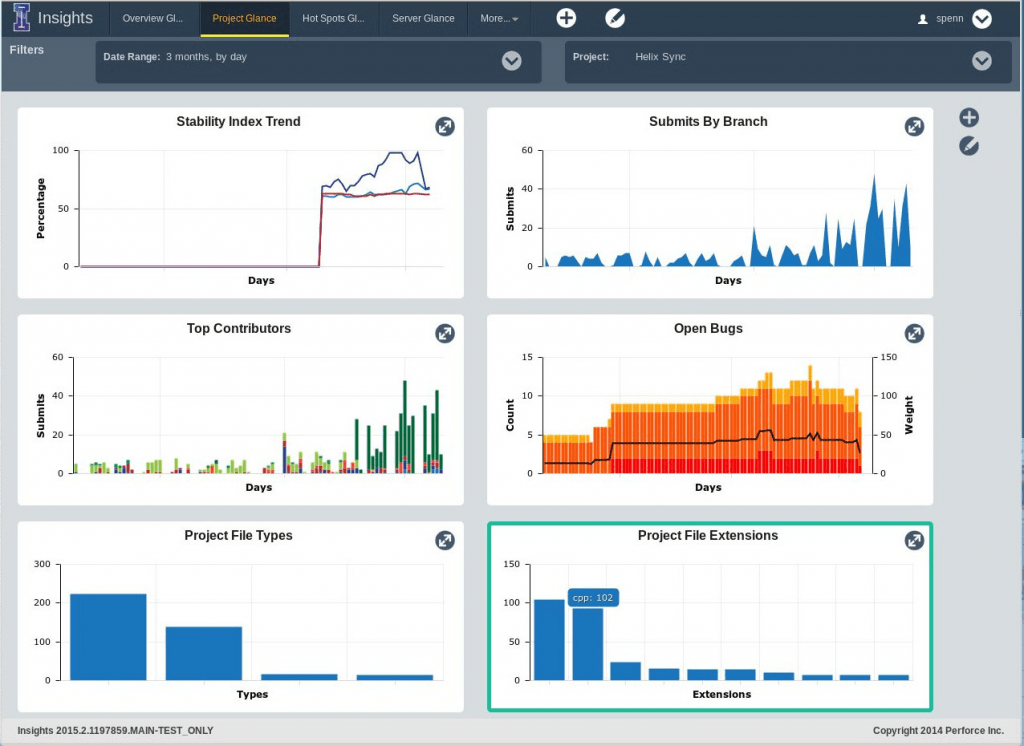Enlarge the Open Bugs chart
The height and width of the screenshot is (746, 1024).
914,333
